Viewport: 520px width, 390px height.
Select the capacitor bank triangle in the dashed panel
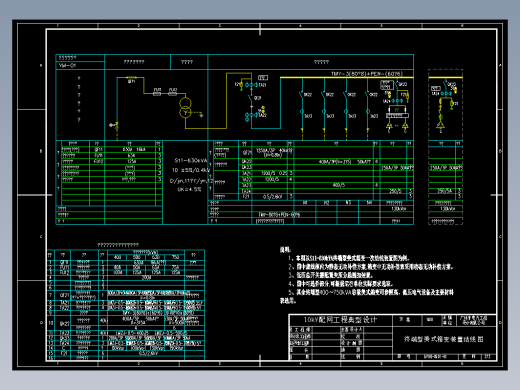pyautogui.click(x=441, y=126)
